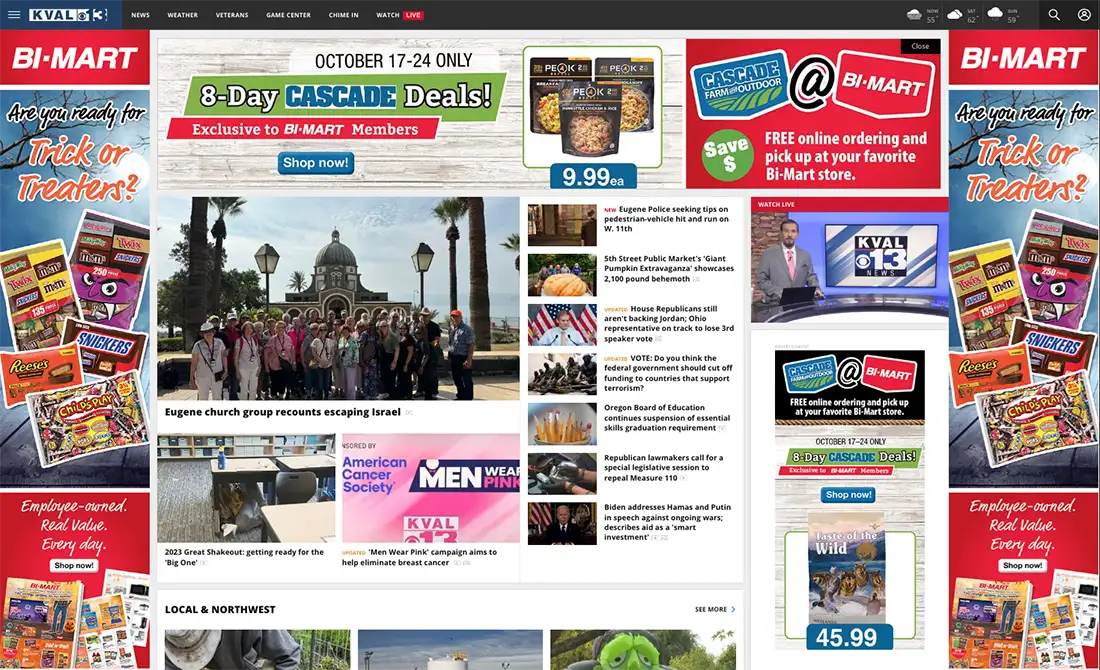The height and width of the screenshot is (670, 1100).
Task: Open 2023 Great Shakeout story link
Action: [244, 557]
